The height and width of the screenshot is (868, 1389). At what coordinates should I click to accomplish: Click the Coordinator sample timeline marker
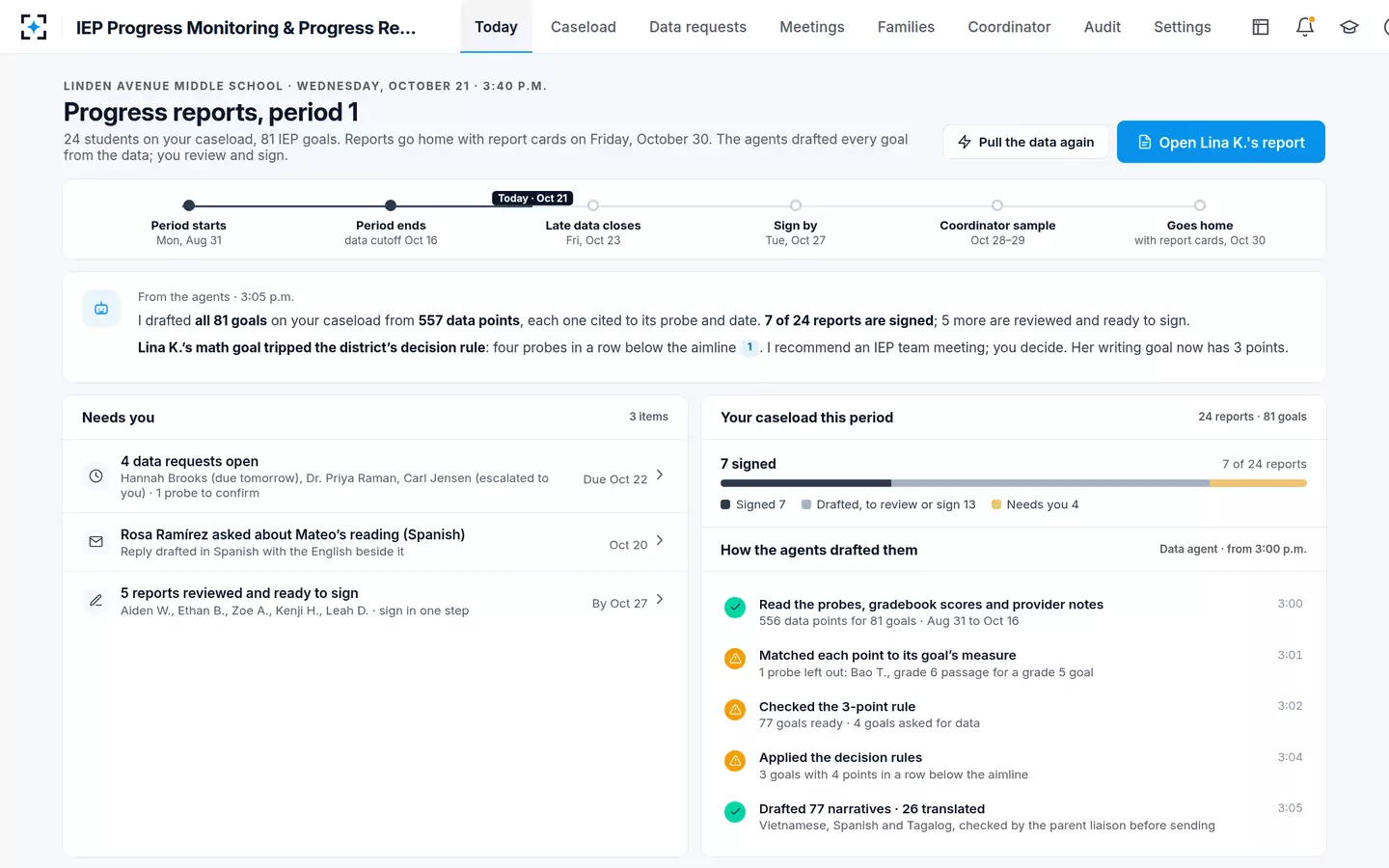[997, 205]
